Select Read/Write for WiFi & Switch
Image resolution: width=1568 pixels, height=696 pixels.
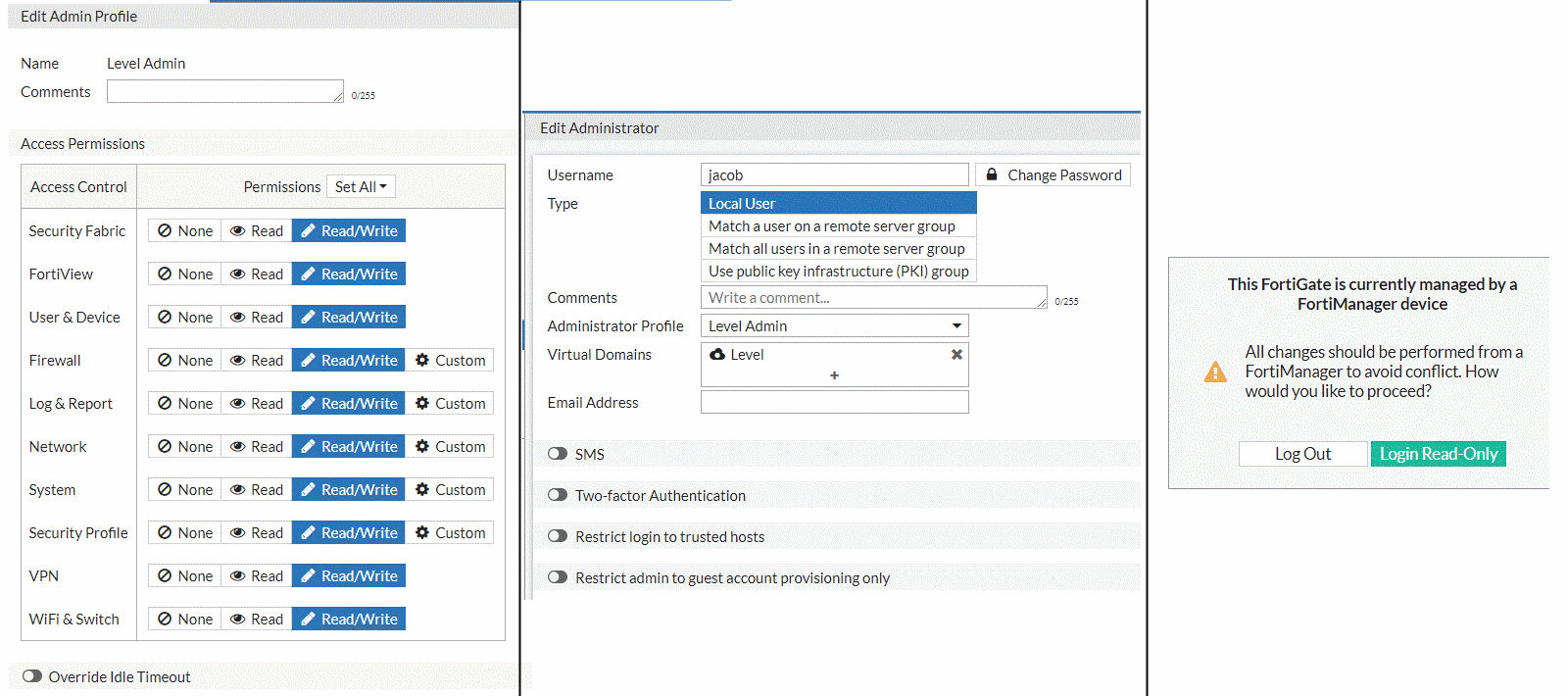pos(349,619)
